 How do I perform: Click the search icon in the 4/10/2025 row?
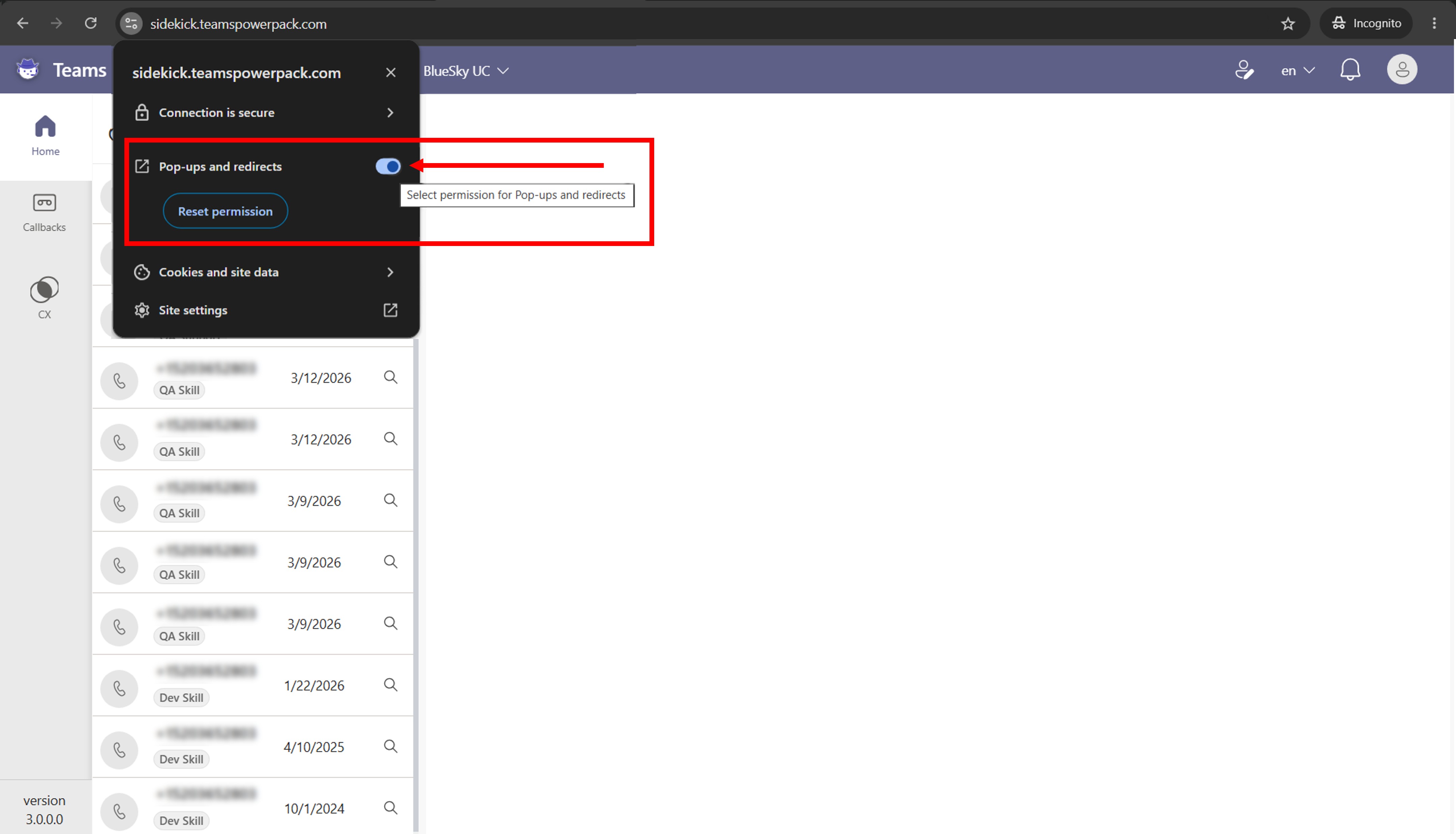coord(390,746)
